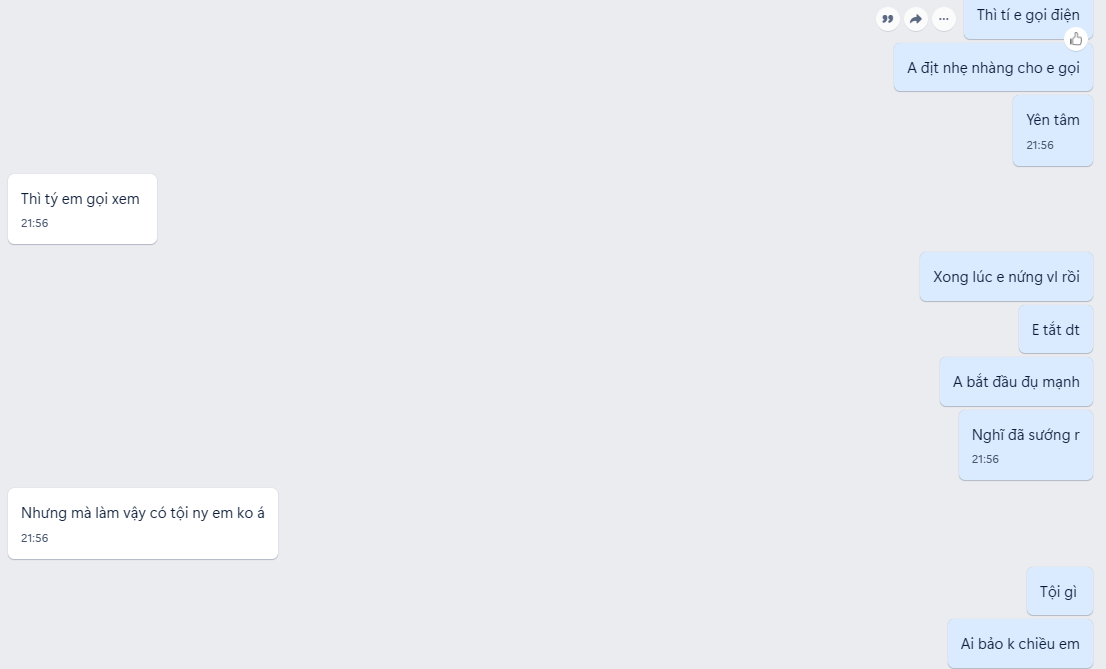Click the thumbs-up reaction icon
The height and width of the screenshot is (669, 1106).
click(1076, 39)
